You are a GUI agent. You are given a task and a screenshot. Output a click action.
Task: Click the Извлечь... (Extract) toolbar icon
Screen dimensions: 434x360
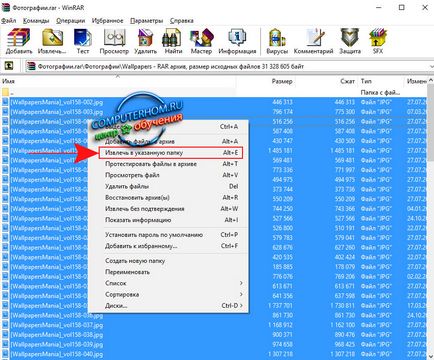[52, 41]
